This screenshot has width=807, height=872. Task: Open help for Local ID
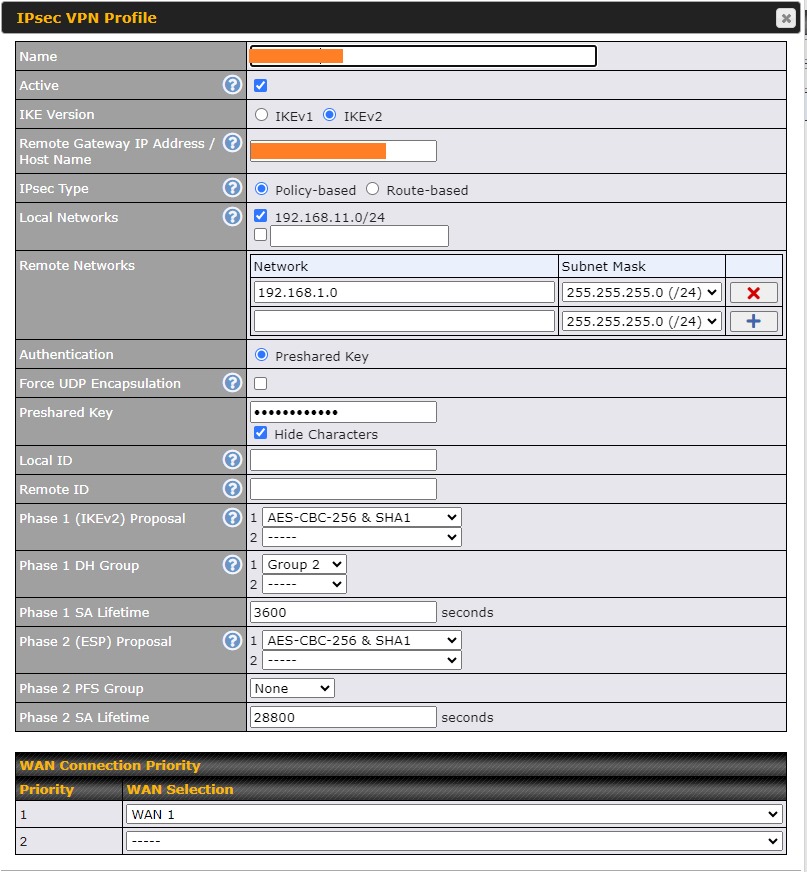point(232,459)
